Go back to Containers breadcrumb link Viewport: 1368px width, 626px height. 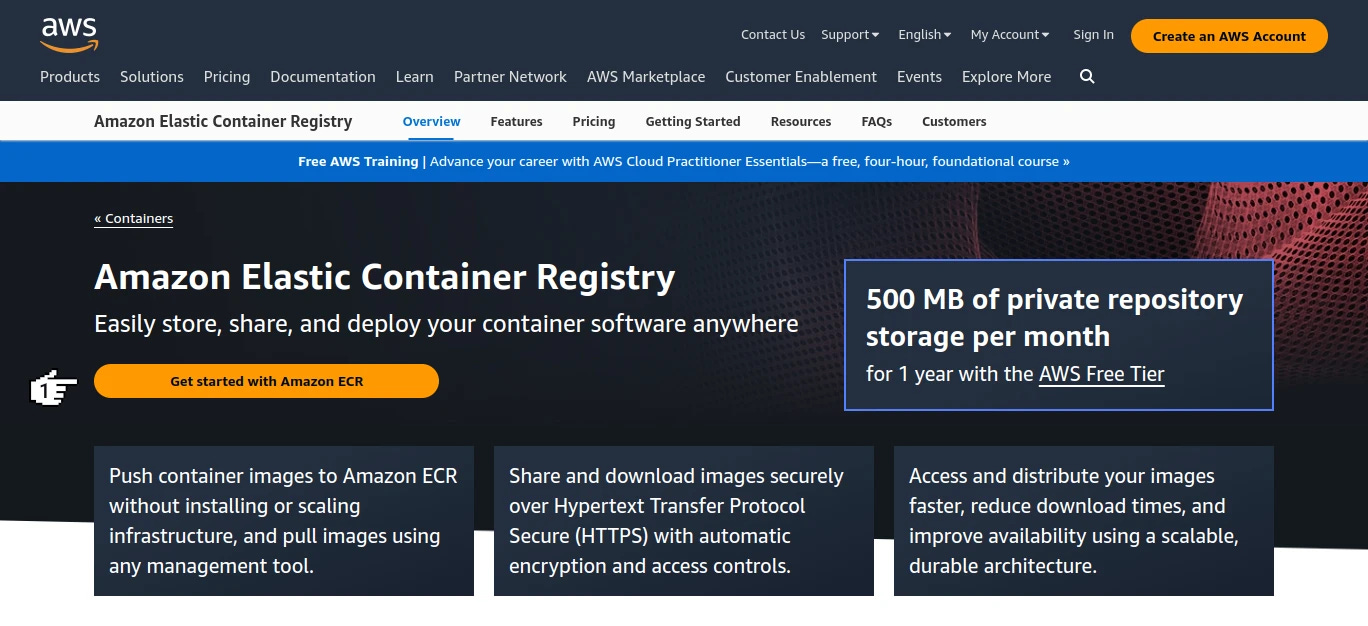coord(134,219)
